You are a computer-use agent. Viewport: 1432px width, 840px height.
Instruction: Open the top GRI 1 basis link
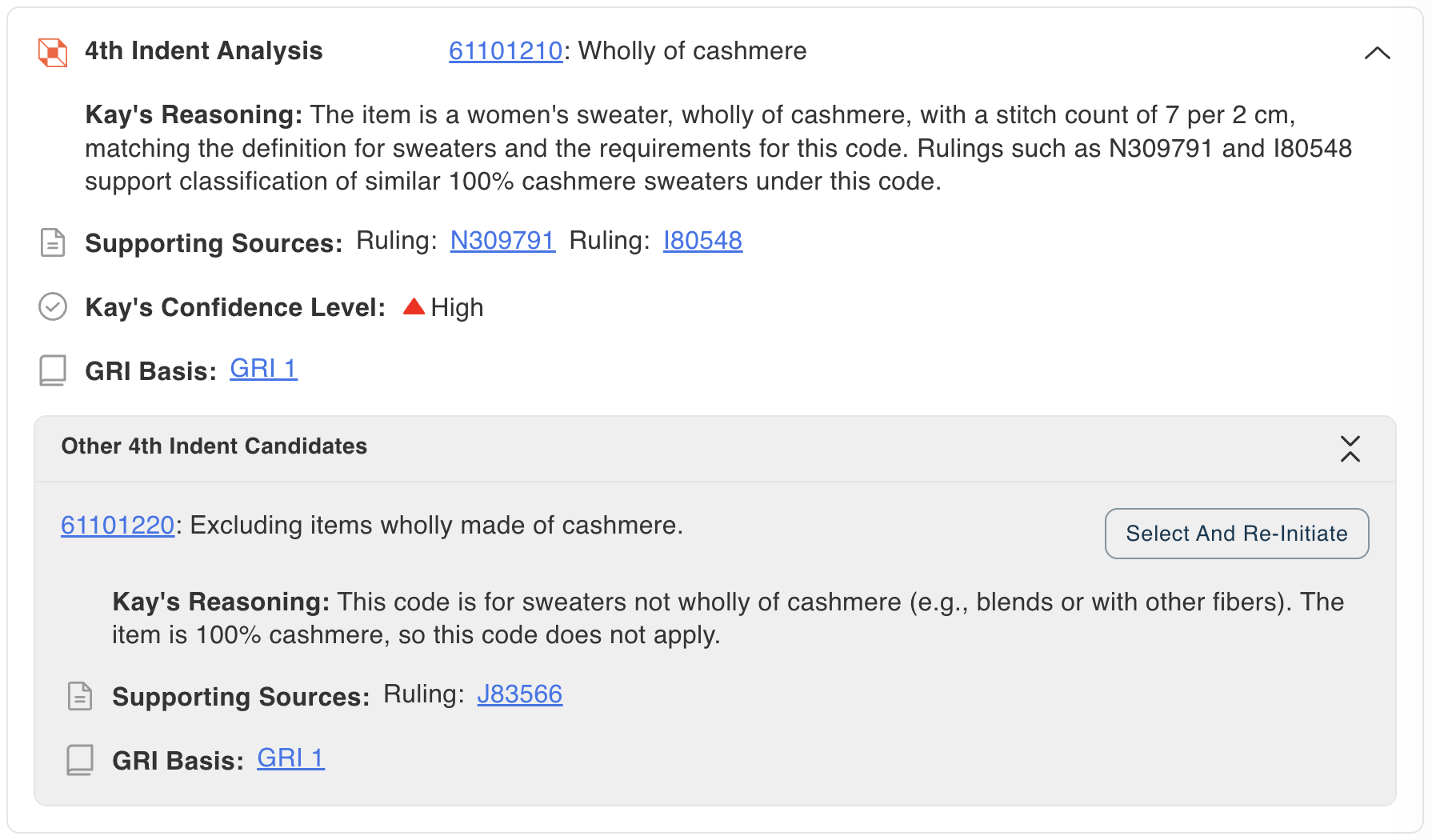pos(263,369)
